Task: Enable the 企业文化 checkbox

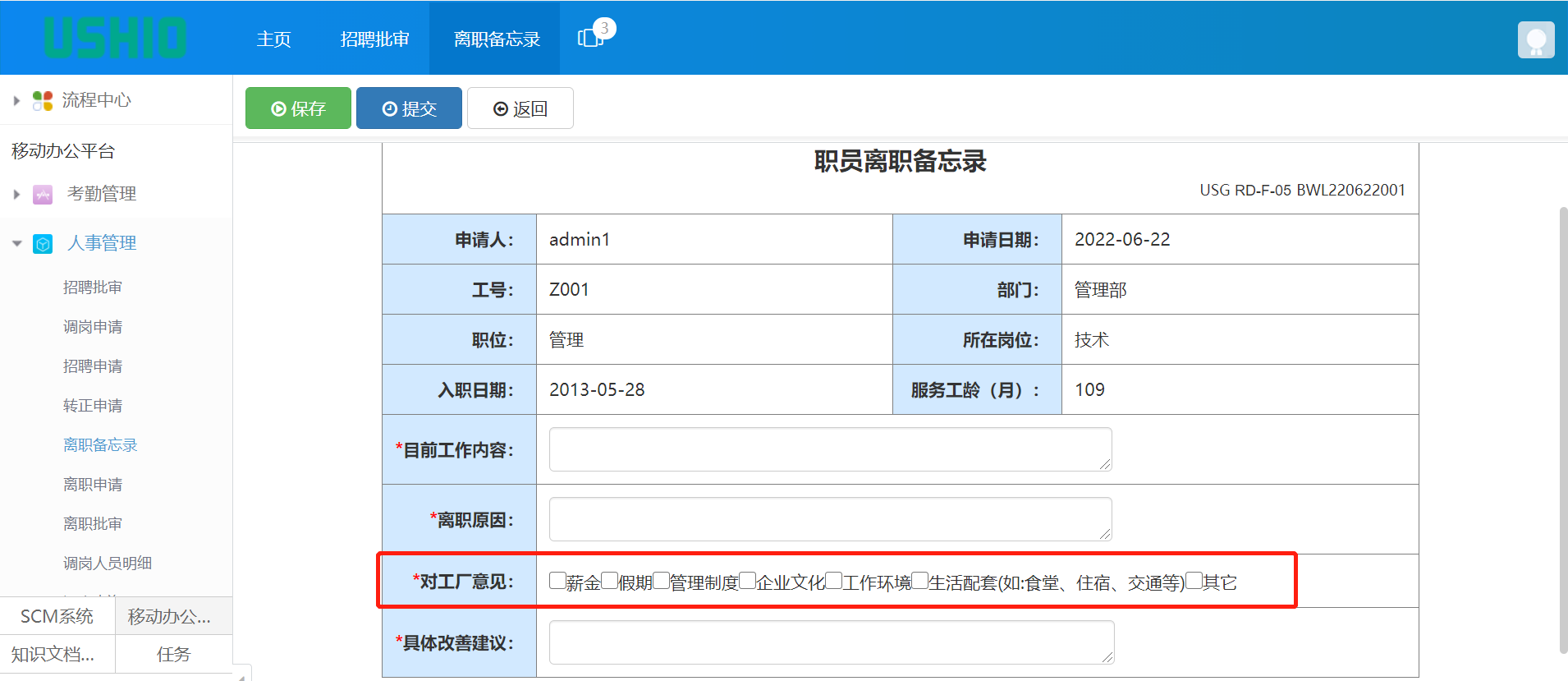Action: [x=747, y=581]
